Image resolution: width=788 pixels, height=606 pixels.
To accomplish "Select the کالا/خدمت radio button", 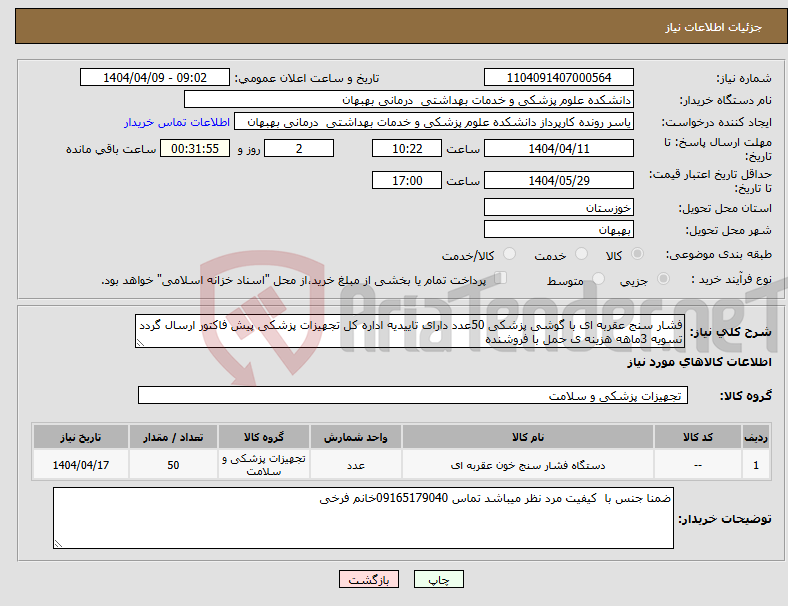I will point(509,254).
